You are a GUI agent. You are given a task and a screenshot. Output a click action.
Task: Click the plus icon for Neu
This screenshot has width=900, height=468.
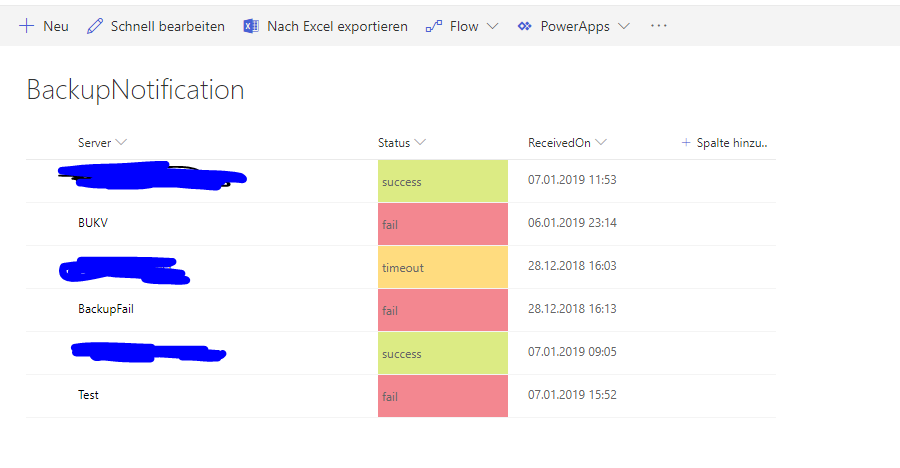tap(27, 26)
